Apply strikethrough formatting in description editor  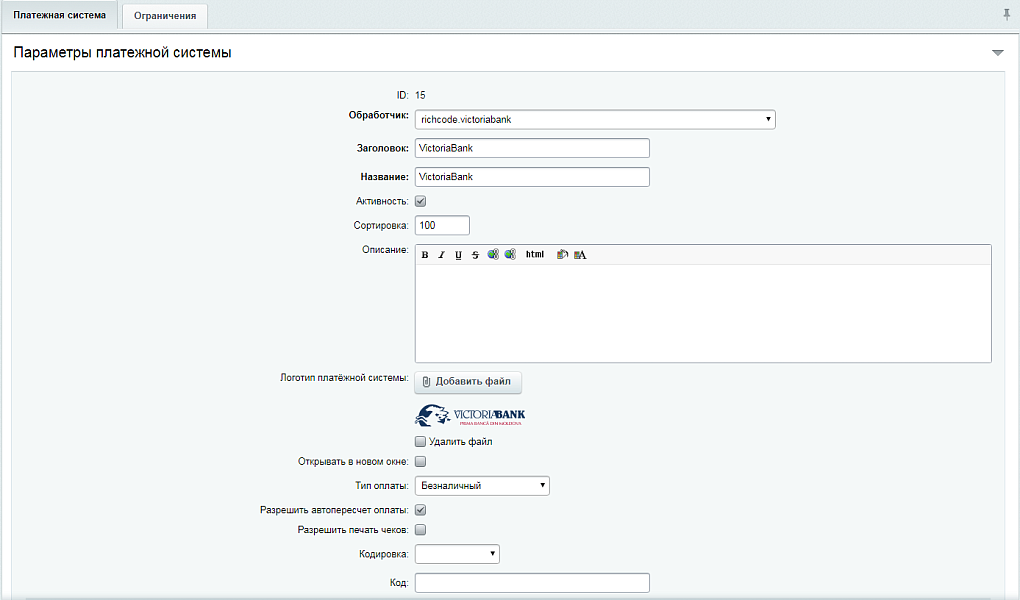coord(475,255)
